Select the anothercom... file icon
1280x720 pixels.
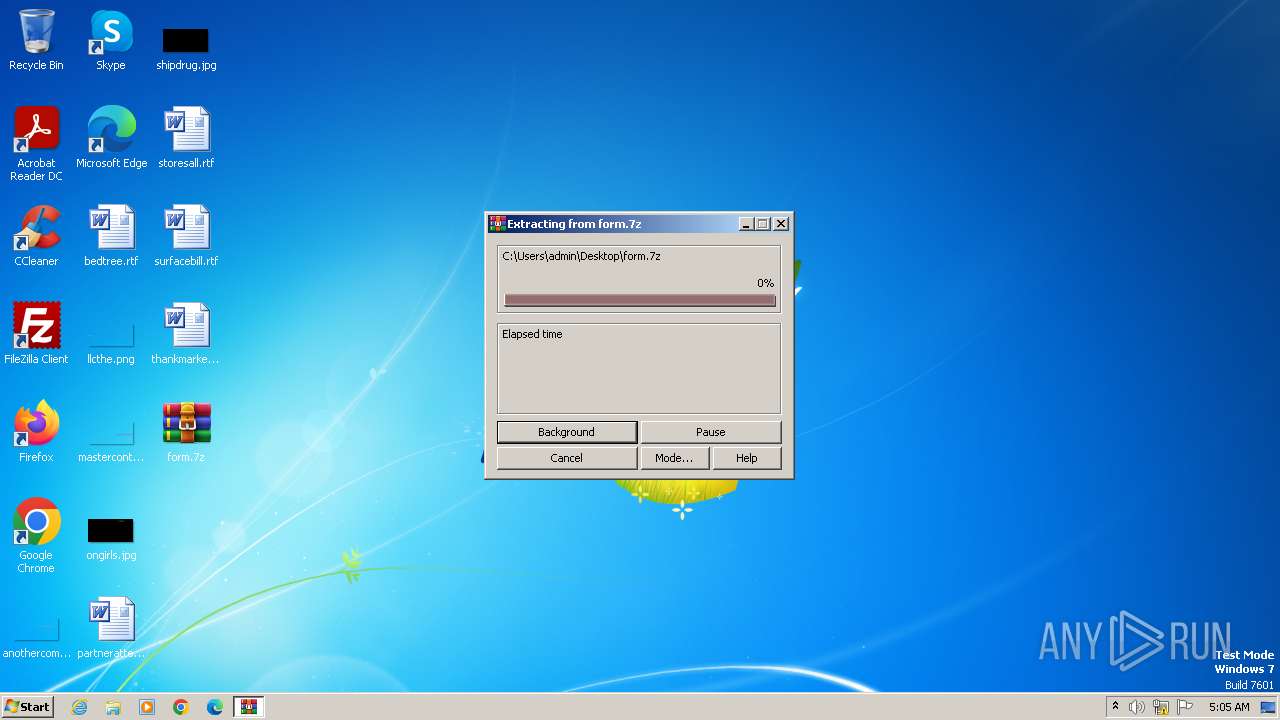(36, 636)
